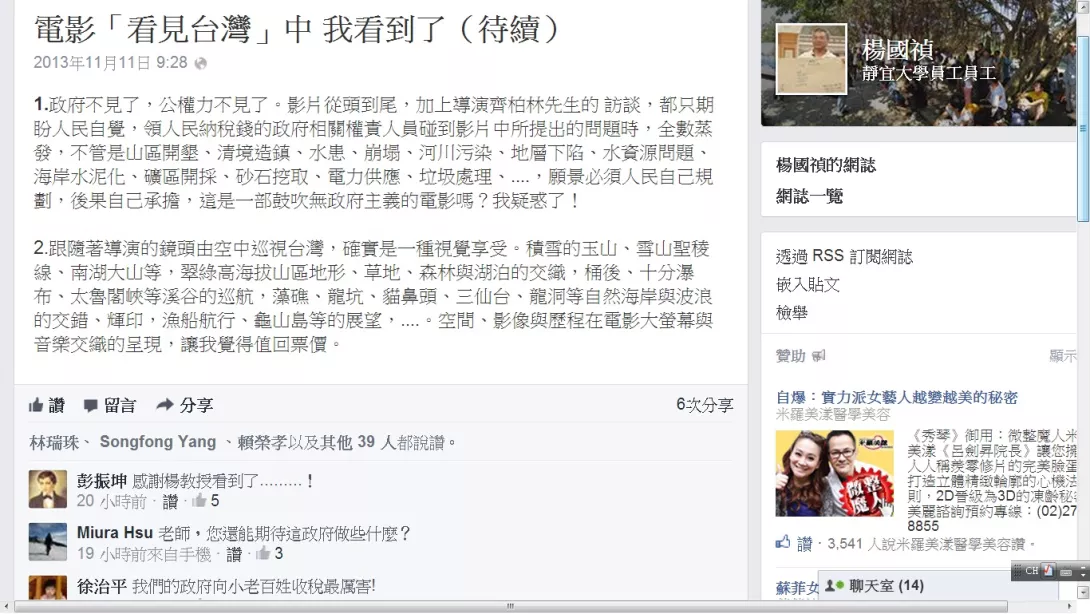Click the thumbs-up 讚 icon under the note
Viewport: 1090px width, 614px height.
click(36, 405)
